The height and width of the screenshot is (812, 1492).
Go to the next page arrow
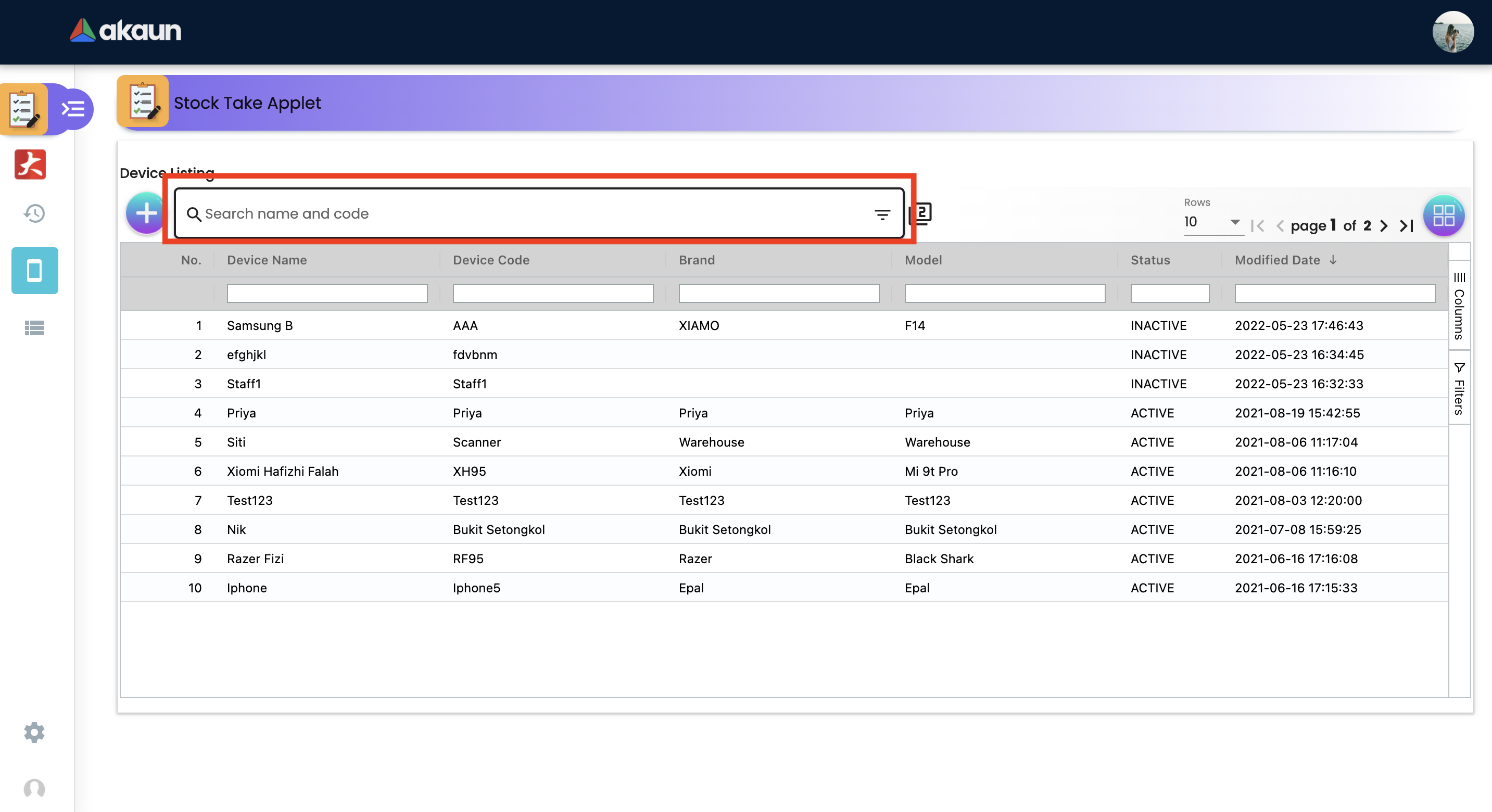(1384, 226)
